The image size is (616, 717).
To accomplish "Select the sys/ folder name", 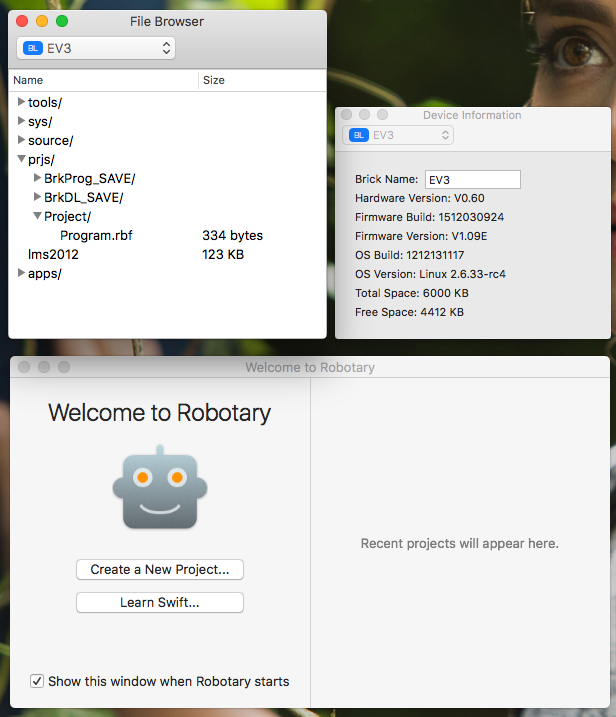I will (x=40, y=122).
